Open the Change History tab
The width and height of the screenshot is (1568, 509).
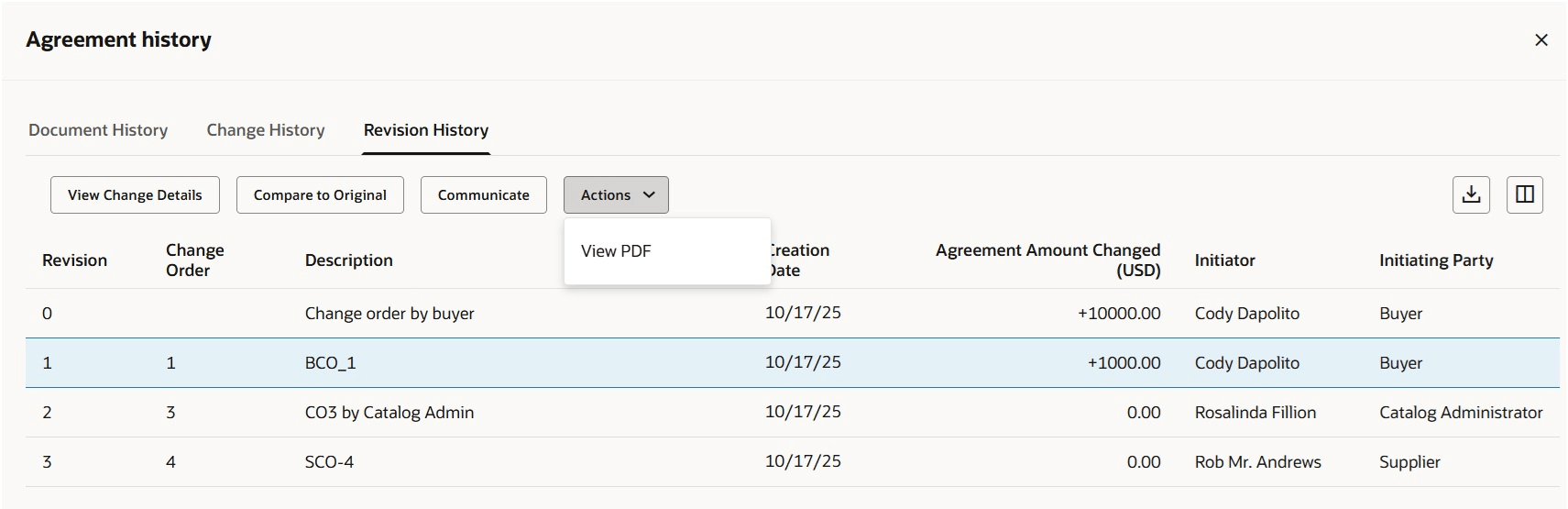pos(266,130)
